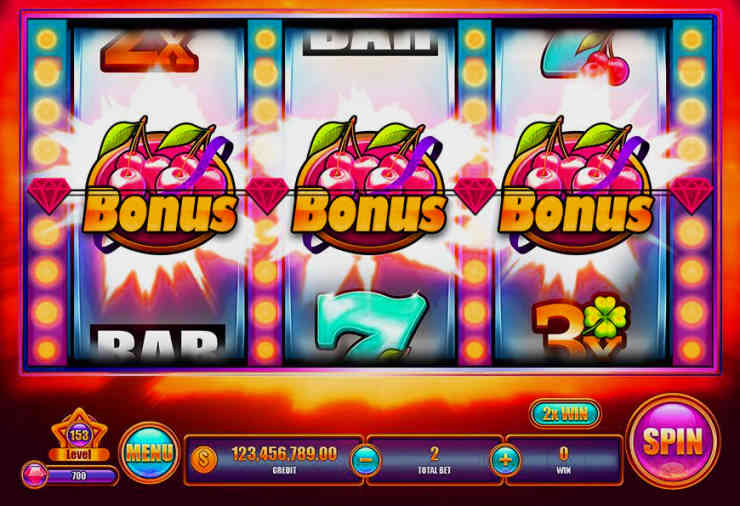Click the ruby payline marker at far left
740x506 pixels.
pyautogui.click(x=49, y=196)
